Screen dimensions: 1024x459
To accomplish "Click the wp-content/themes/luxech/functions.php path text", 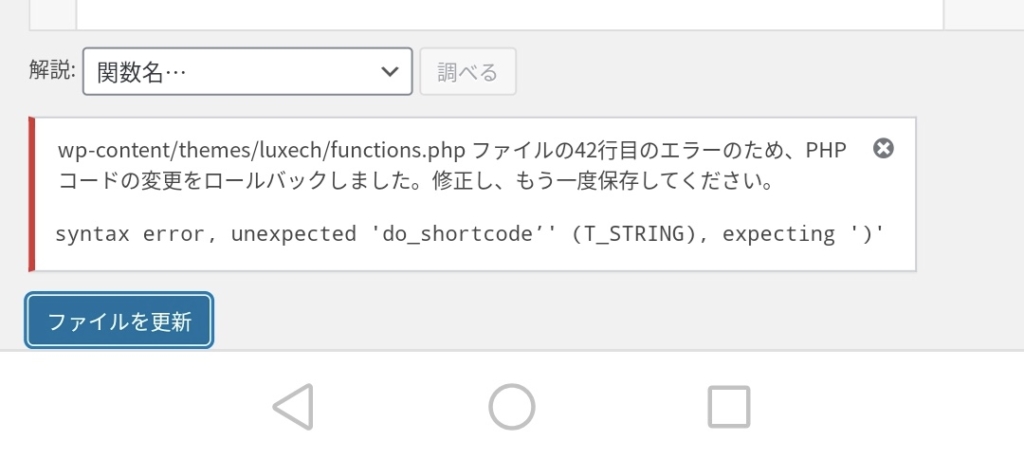I will pos(261,150).
